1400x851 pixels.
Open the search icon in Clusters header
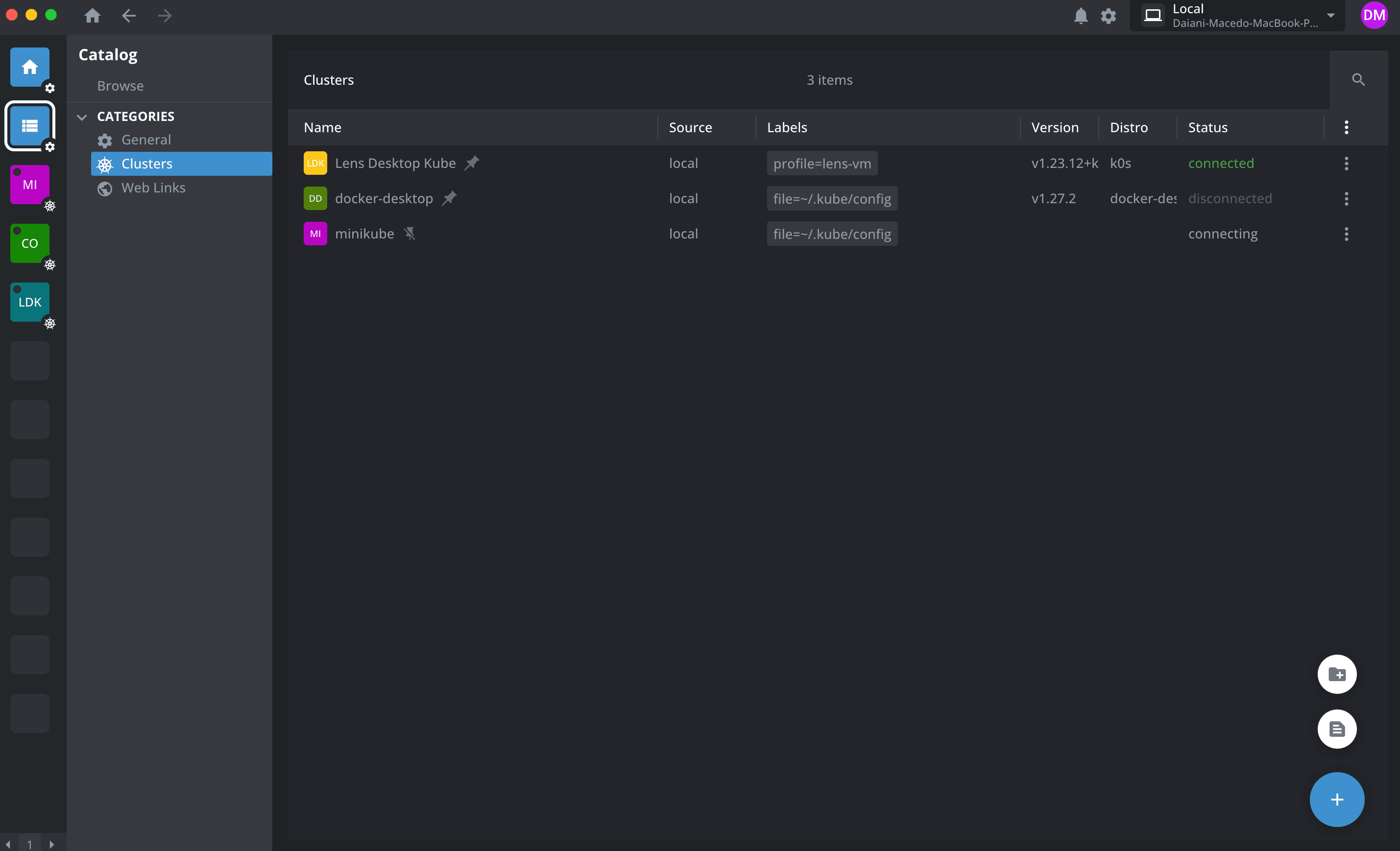click(1358, 79)
